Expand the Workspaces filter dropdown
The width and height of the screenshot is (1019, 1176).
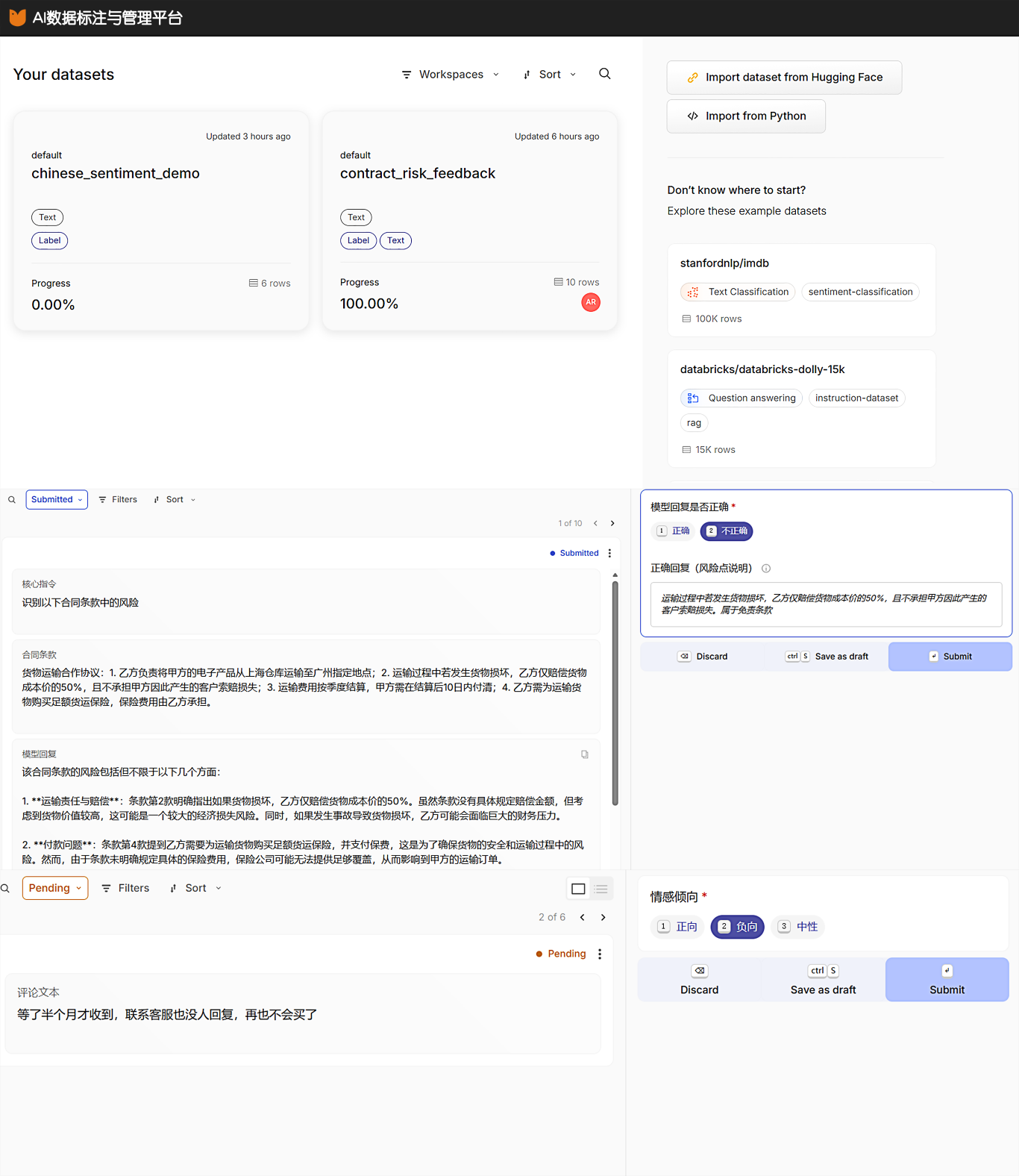click(x=451, y=75)
